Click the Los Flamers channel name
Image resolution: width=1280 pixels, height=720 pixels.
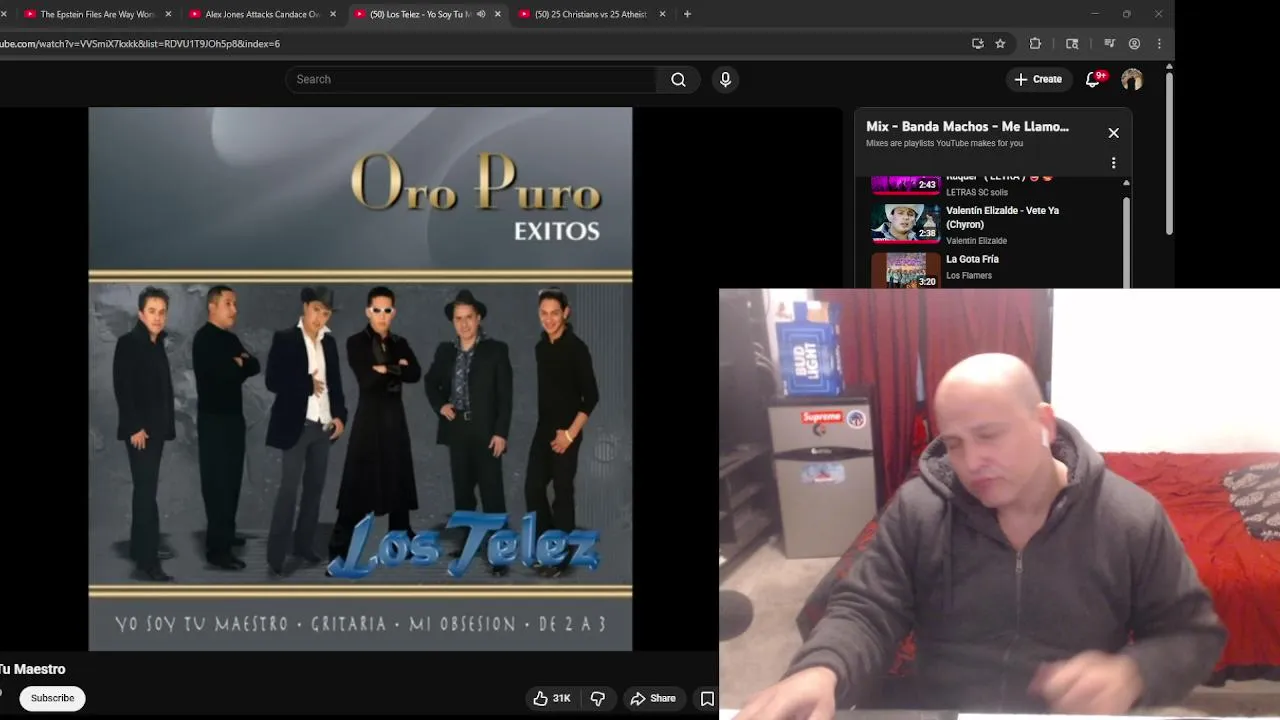point(969,276)
